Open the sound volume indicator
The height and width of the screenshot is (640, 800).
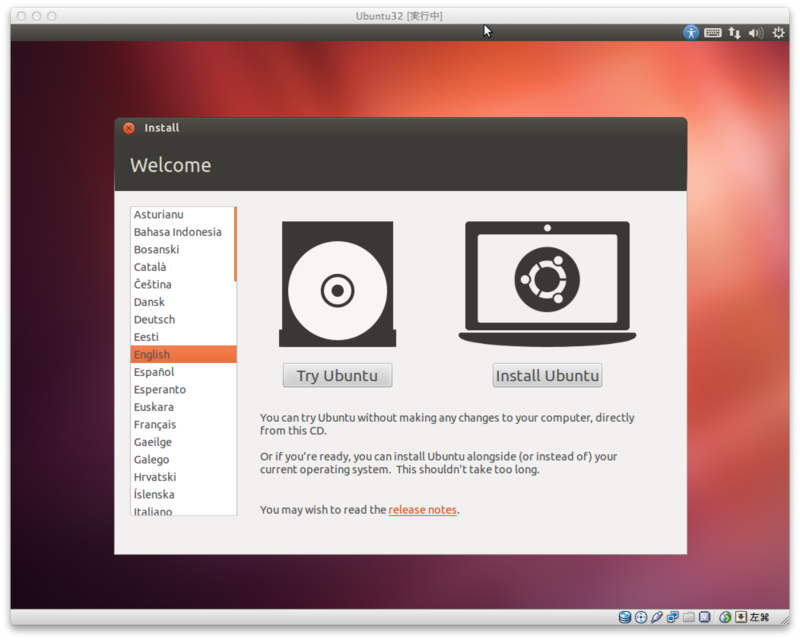[756, 33]
